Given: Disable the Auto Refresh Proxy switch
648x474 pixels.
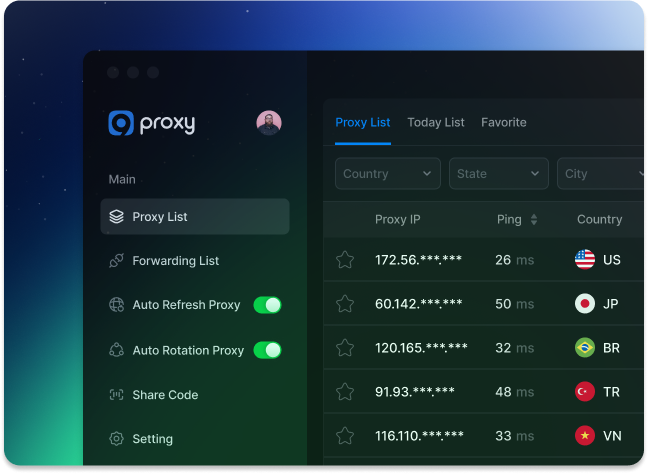Looking at the screenshot, I should 267,305.
